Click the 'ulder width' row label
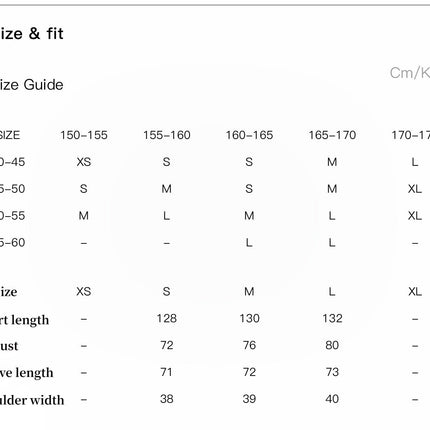The image size is (430, 430). pos(32,400)
